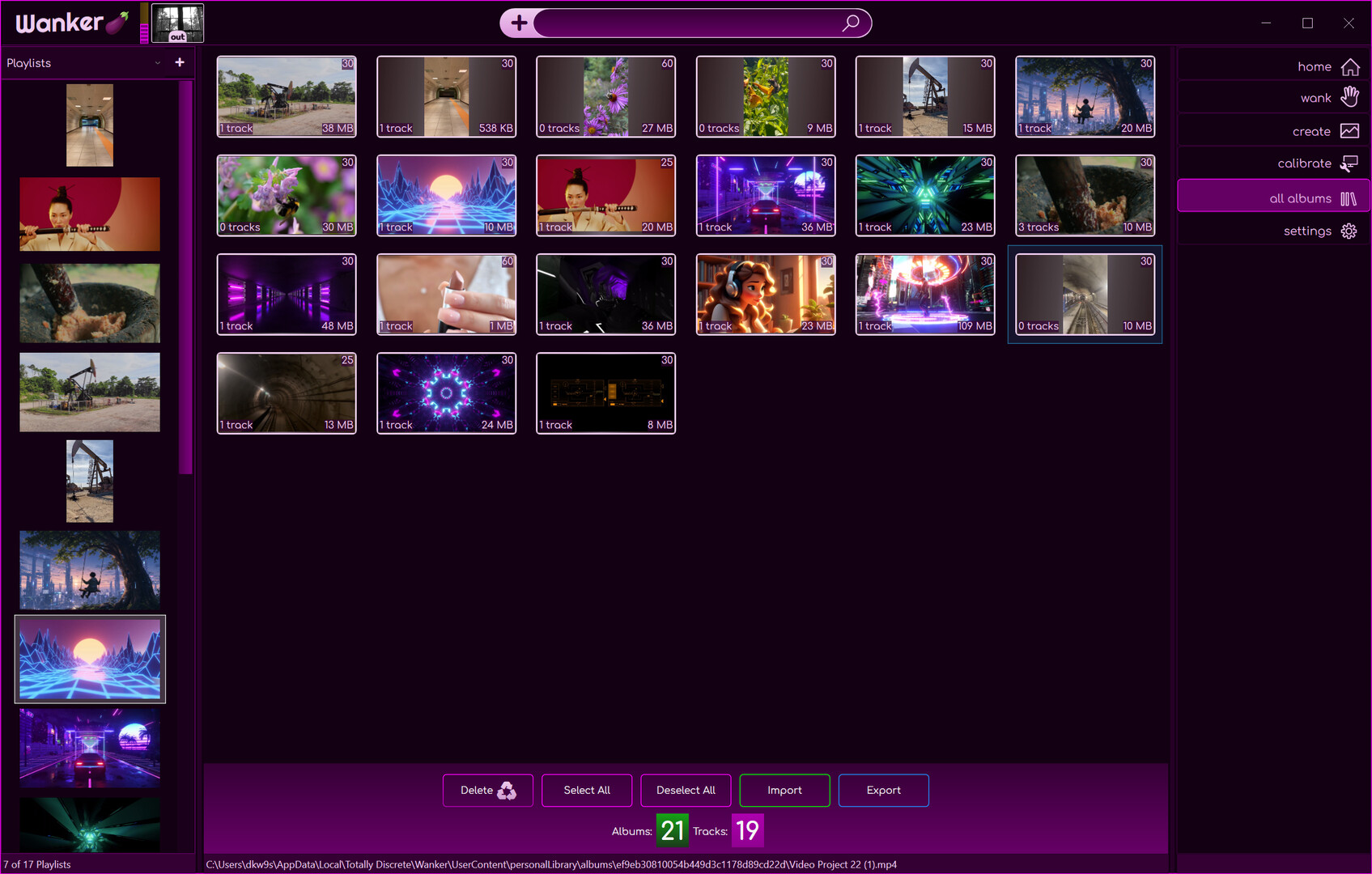Click the Delete button

coord(488,791)
